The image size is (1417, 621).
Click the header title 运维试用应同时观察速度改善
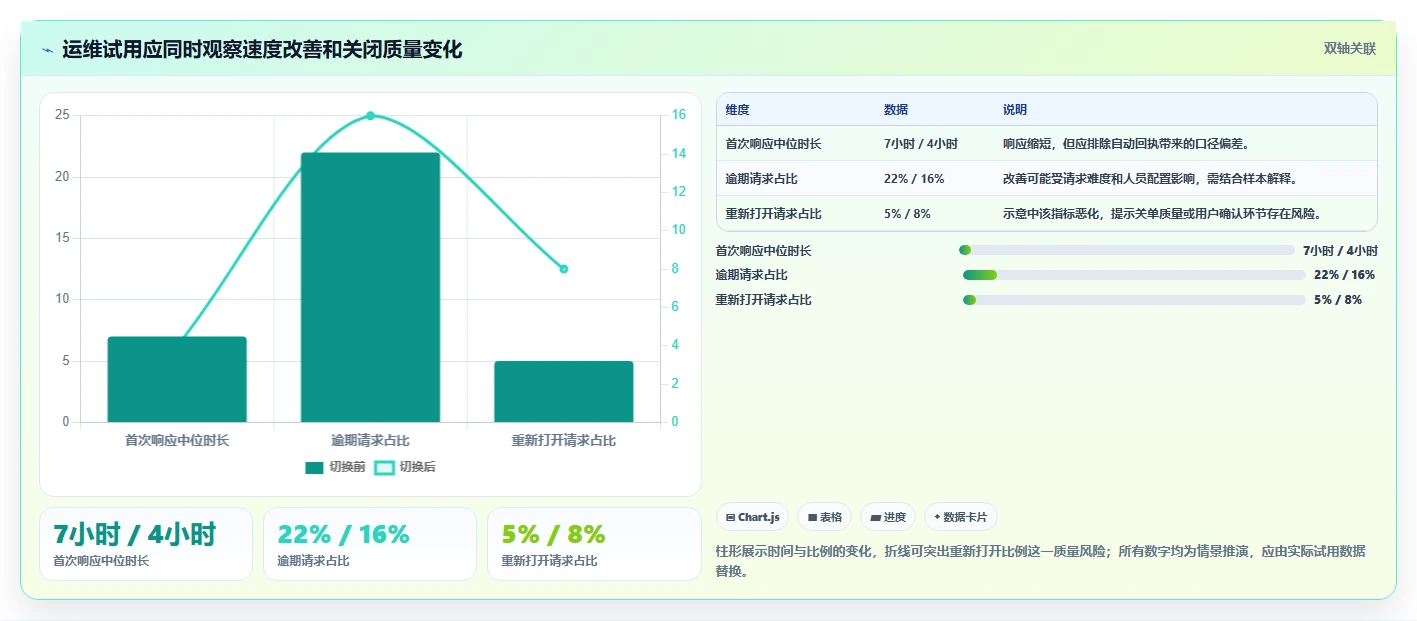[x=262, y=50]
